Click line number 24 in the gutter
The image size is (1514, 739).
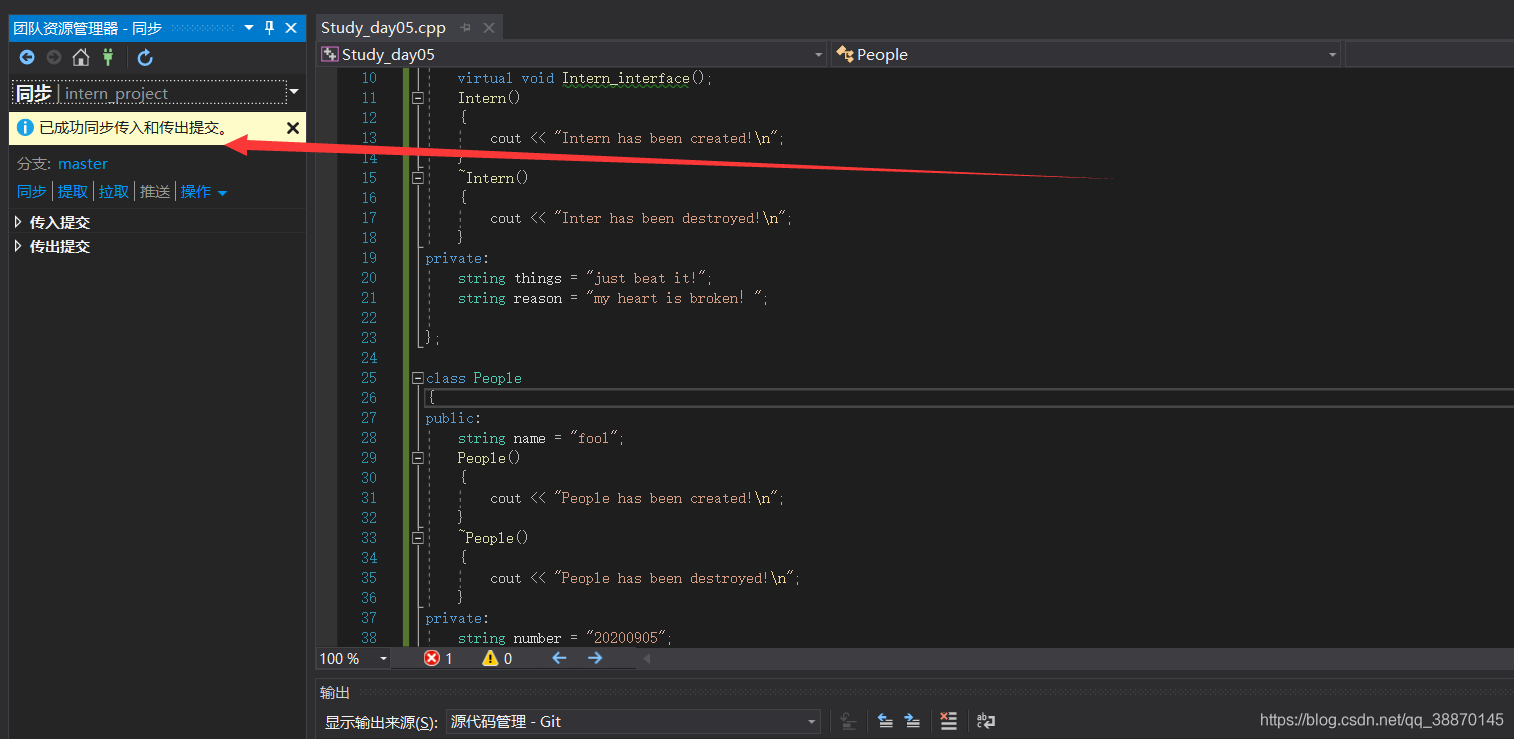coord(369,358)
